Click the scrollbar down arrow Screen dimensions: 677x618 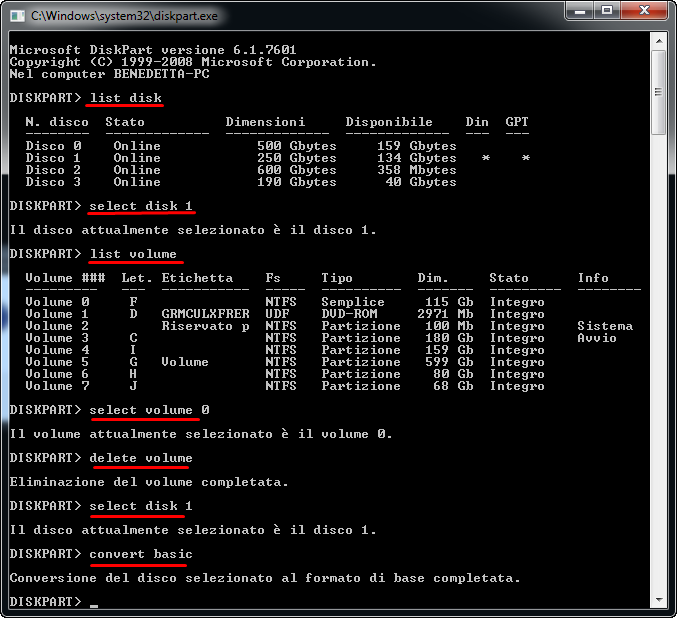coord(659,599)
